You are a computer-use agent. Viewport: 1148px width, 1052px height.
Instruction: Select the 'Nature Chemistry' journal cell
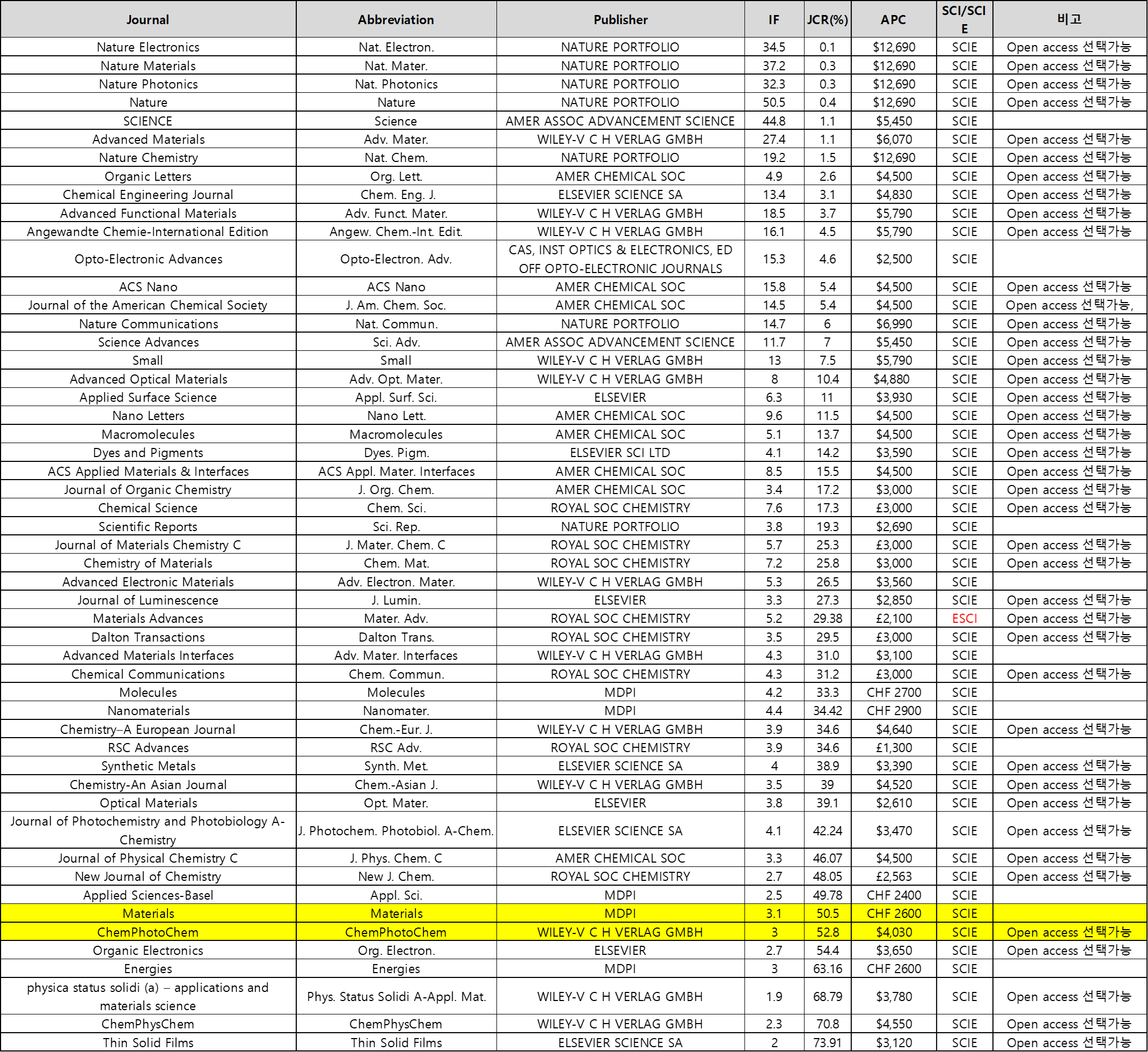click(148, 158)
